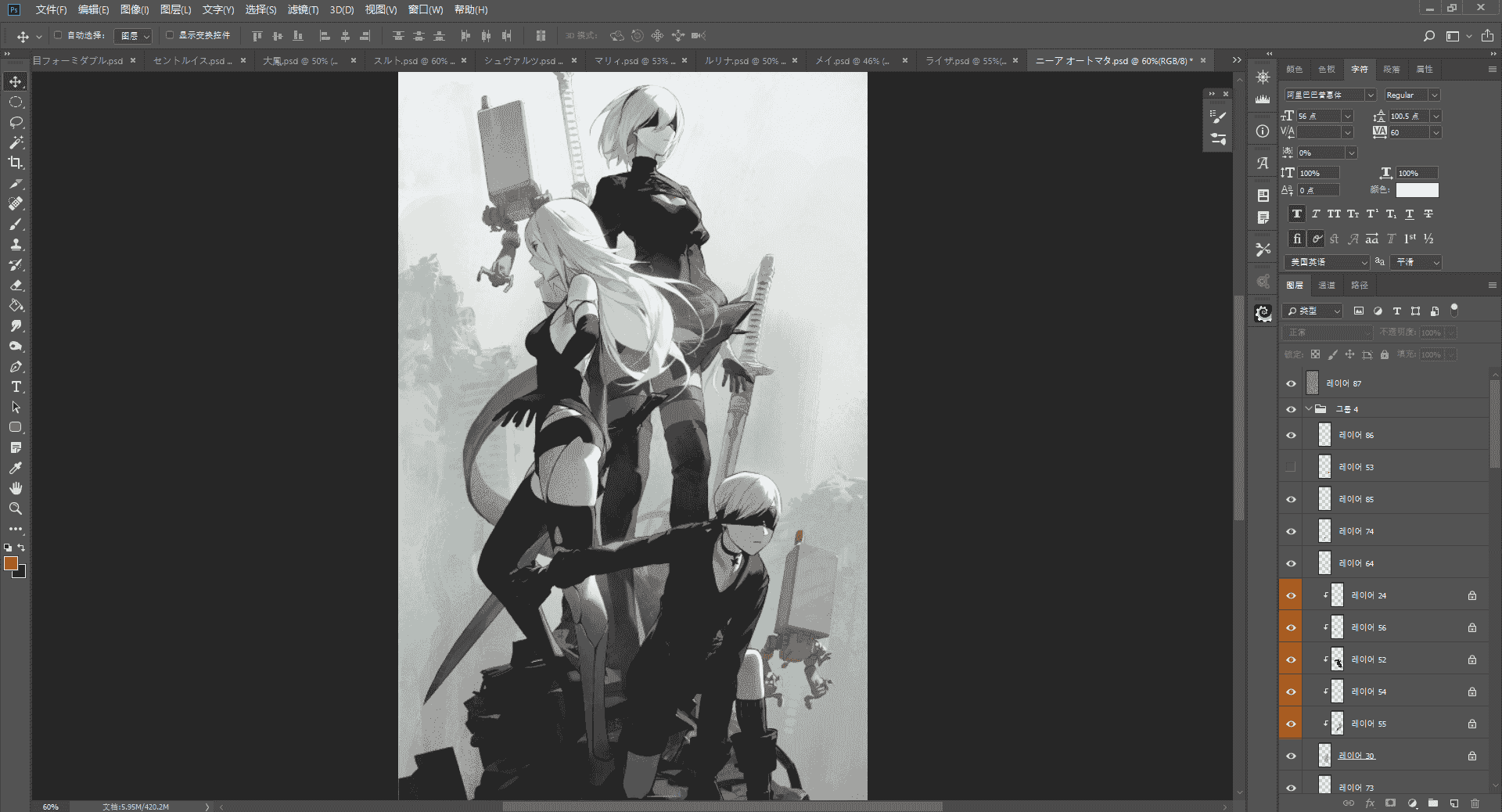
Task: Switch to the ライザ.psd document tab
Action: point(965,61)
